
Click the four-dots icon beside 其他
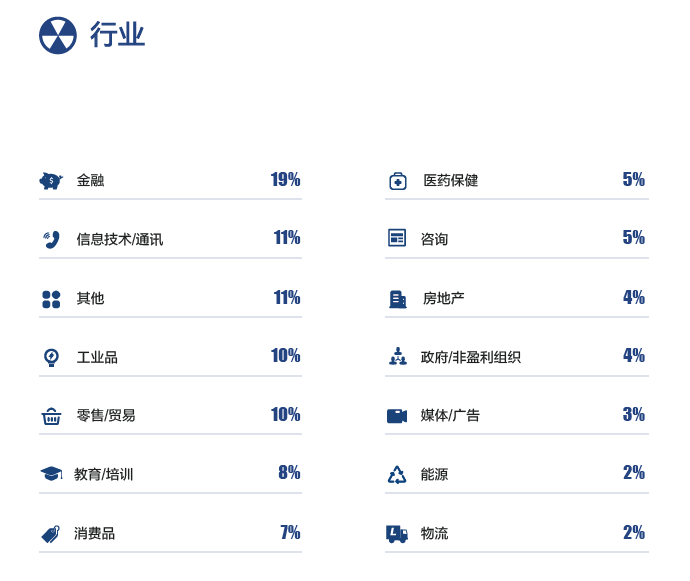click(51, 298)
